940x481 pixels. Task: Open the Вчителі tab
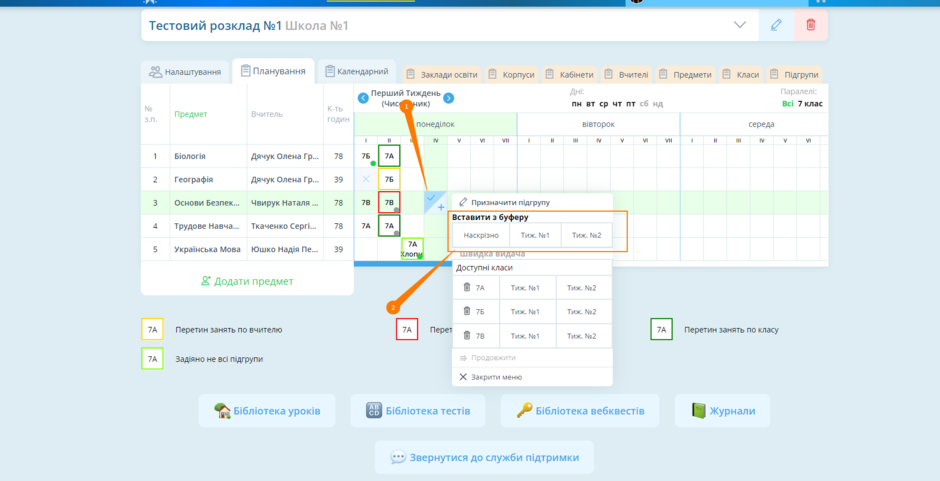pyautogui.click(x=626, y=74)
